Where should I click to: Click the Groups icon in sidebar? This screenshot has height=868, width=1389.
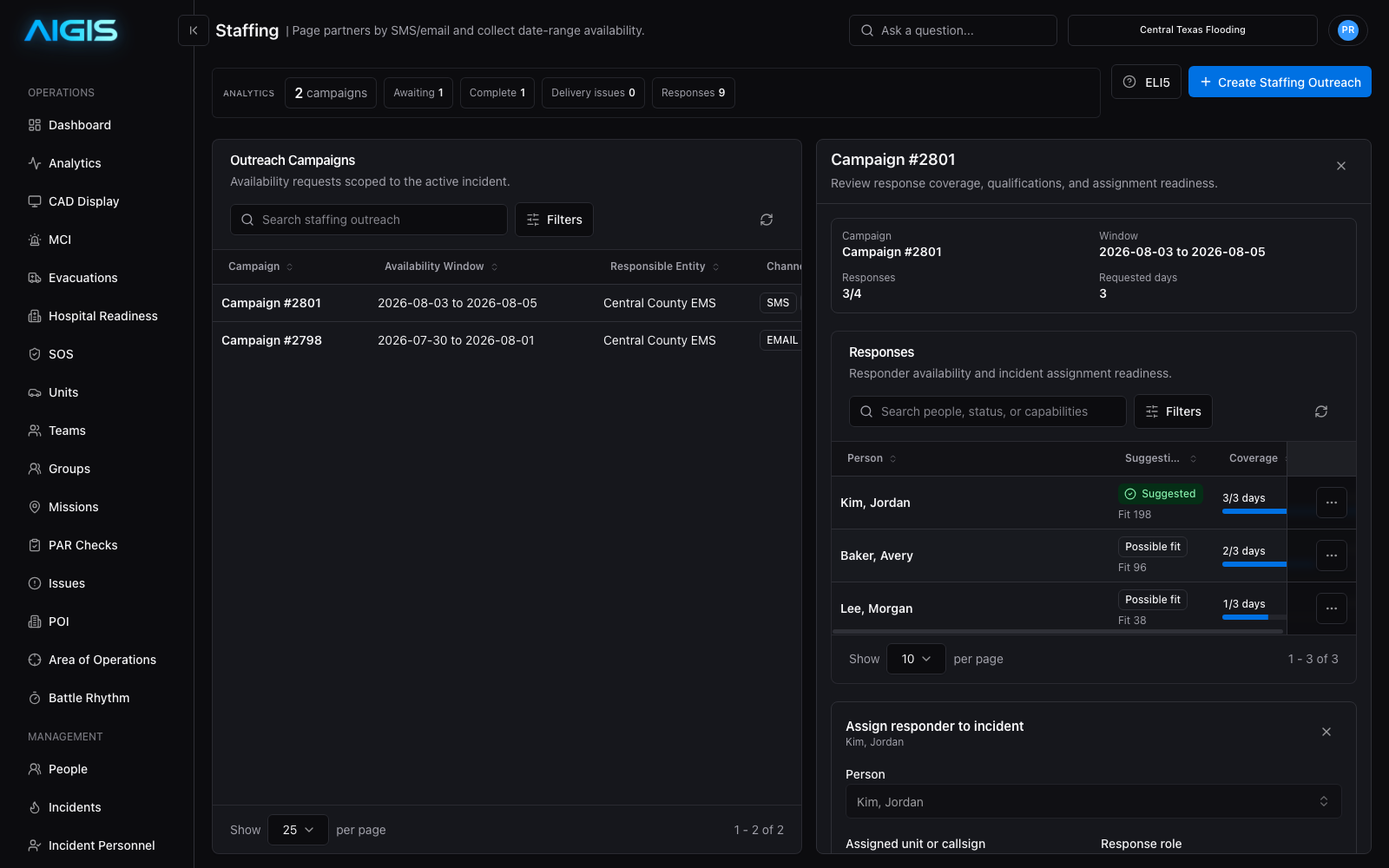(x=35, y=469)
